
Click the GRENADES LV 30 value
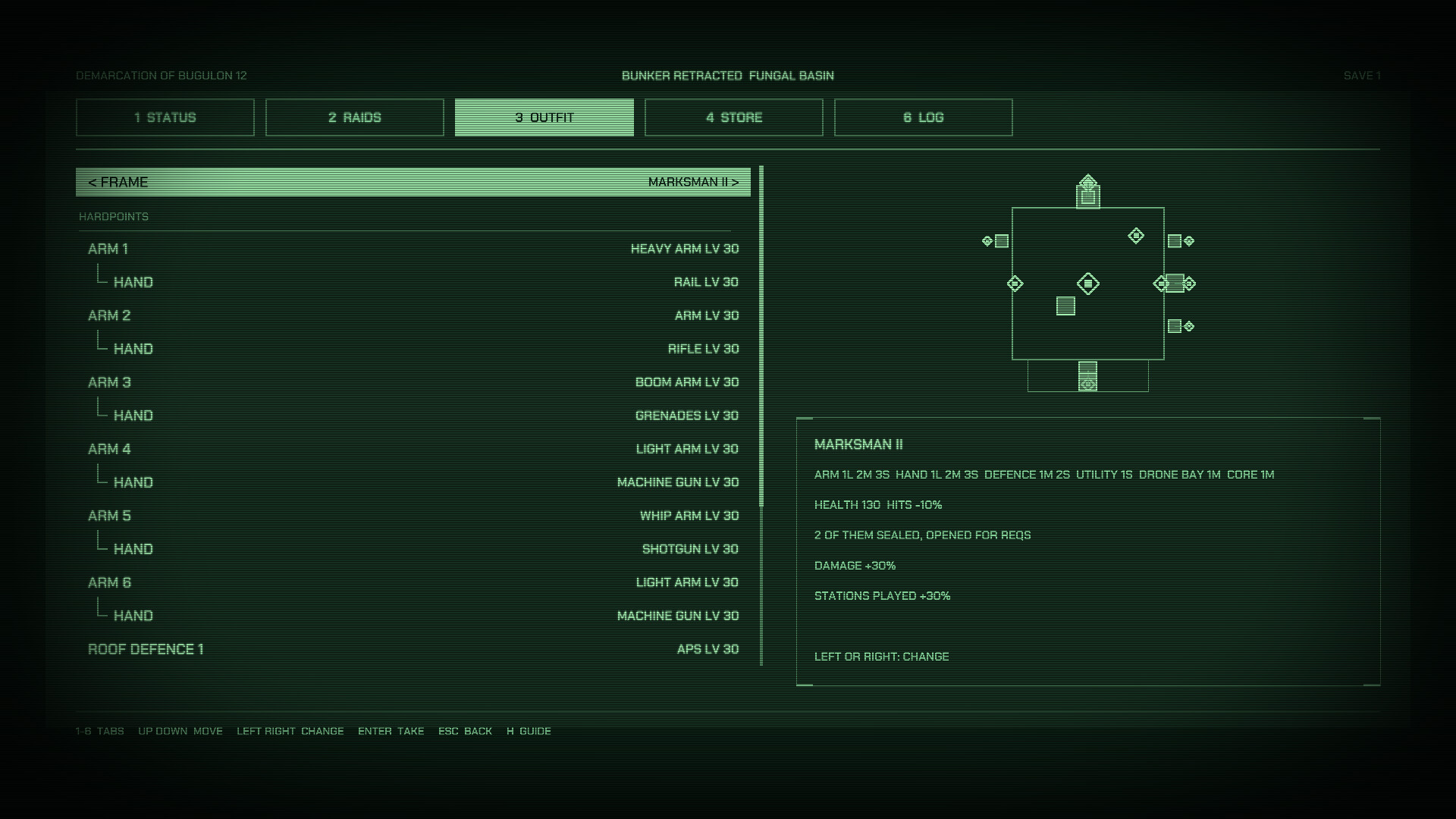[x=687, y=416]
